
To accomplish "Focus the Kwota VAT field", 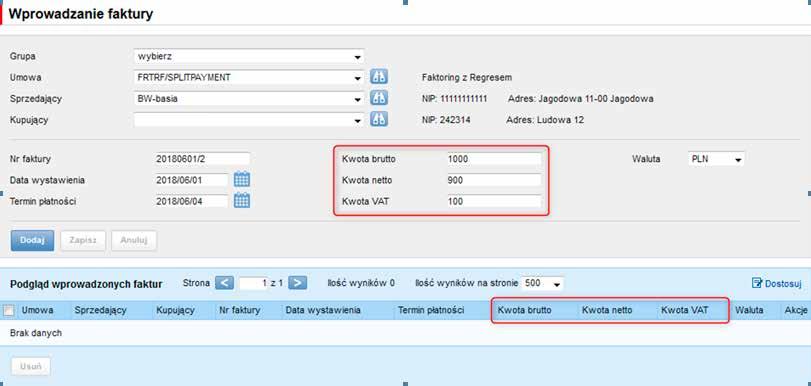I will click(494, 201).
